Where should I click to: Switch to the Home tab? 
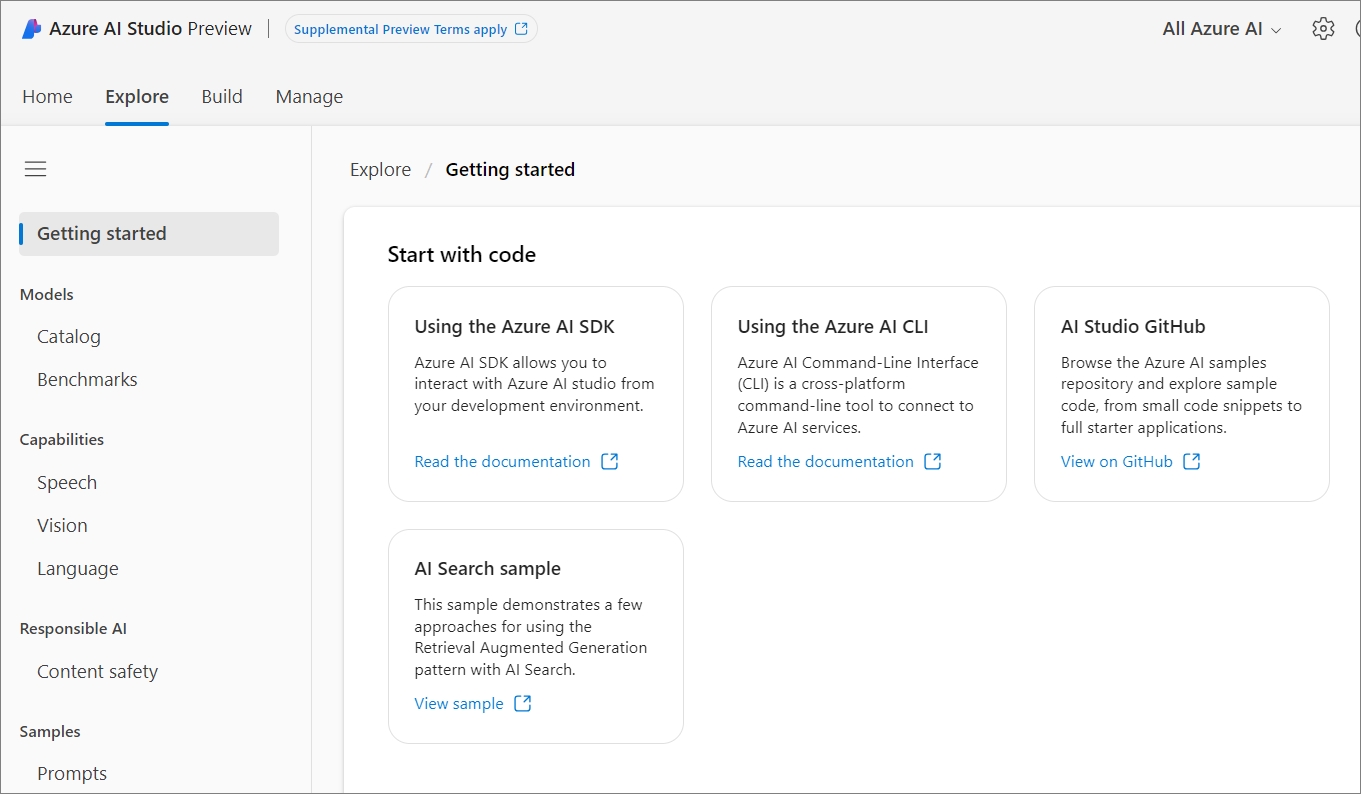[47, 97]
